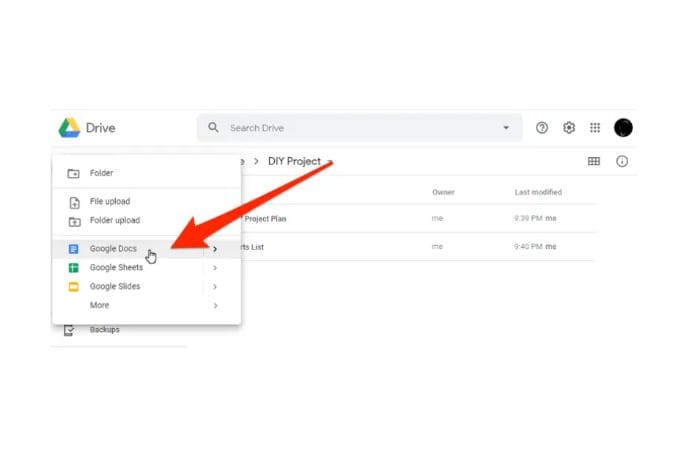Viewport: 700px width, 450px height.
Task: Open the Help question mark icon
Action: [542, 128]
